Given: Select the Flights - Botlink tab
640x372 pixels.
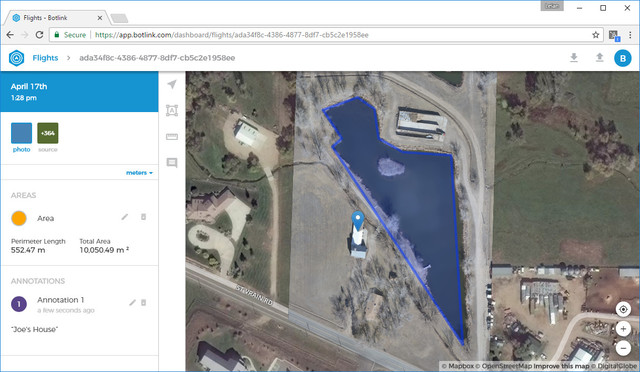Looking at the screenshot, I should tap(56, 18).
